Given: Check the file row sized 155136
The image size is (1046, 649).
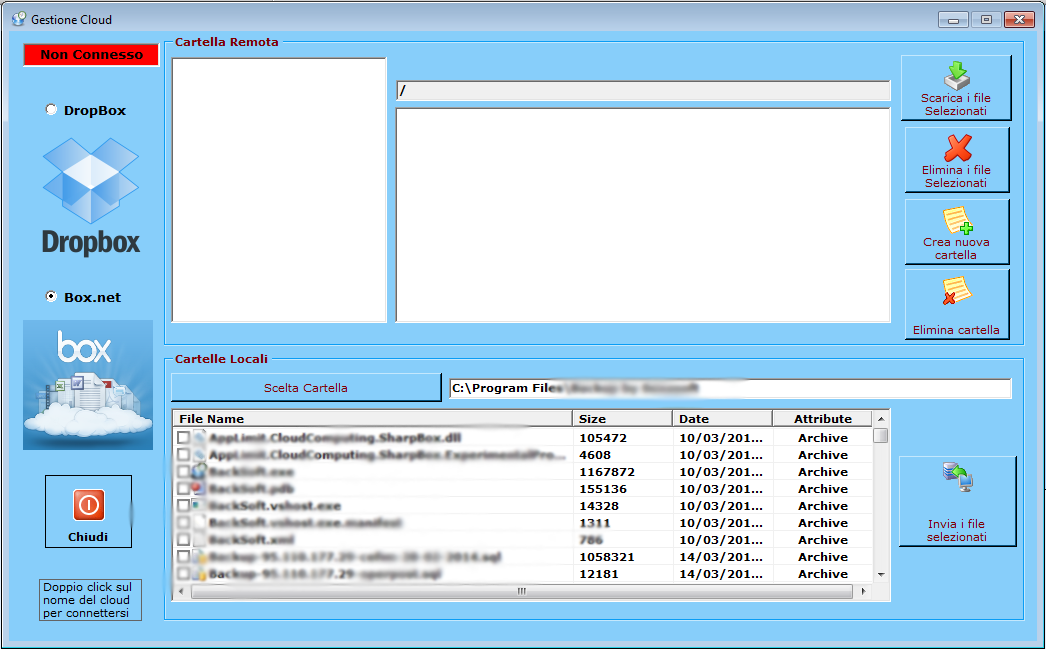Looking at the screenshot, I should pyautogui.click(x=183, y=489).
